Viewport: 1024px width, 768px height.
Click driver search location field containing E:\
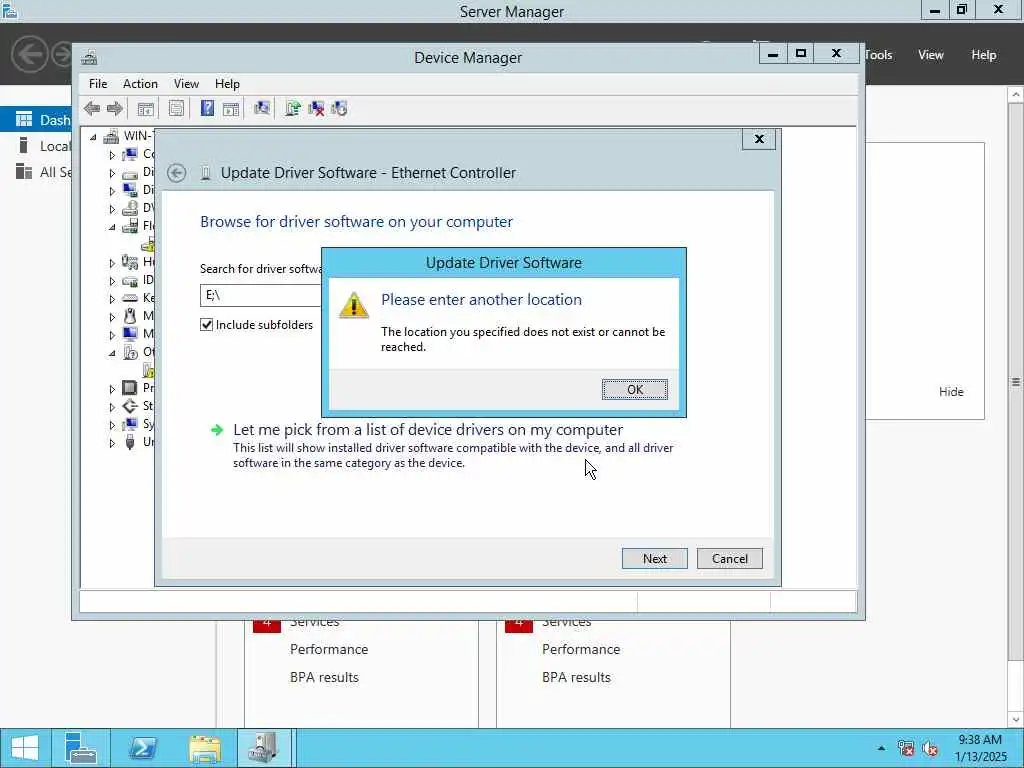(x=261, y=295)
